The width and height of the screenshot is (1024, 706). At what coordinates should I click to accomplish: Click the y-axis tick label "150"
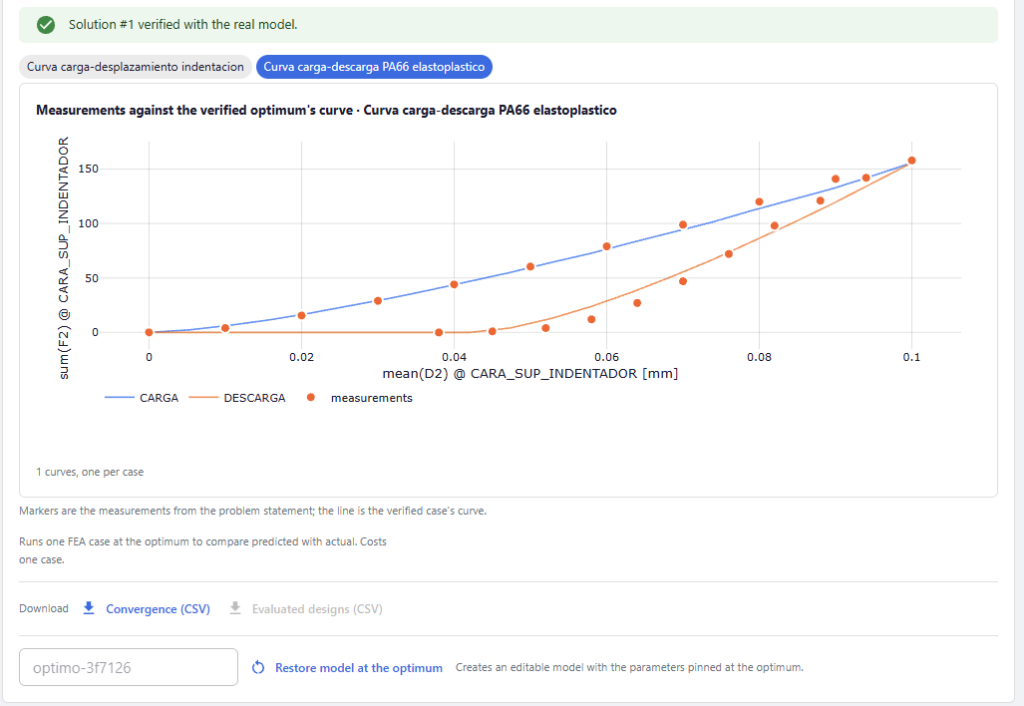tap(89, 168)
